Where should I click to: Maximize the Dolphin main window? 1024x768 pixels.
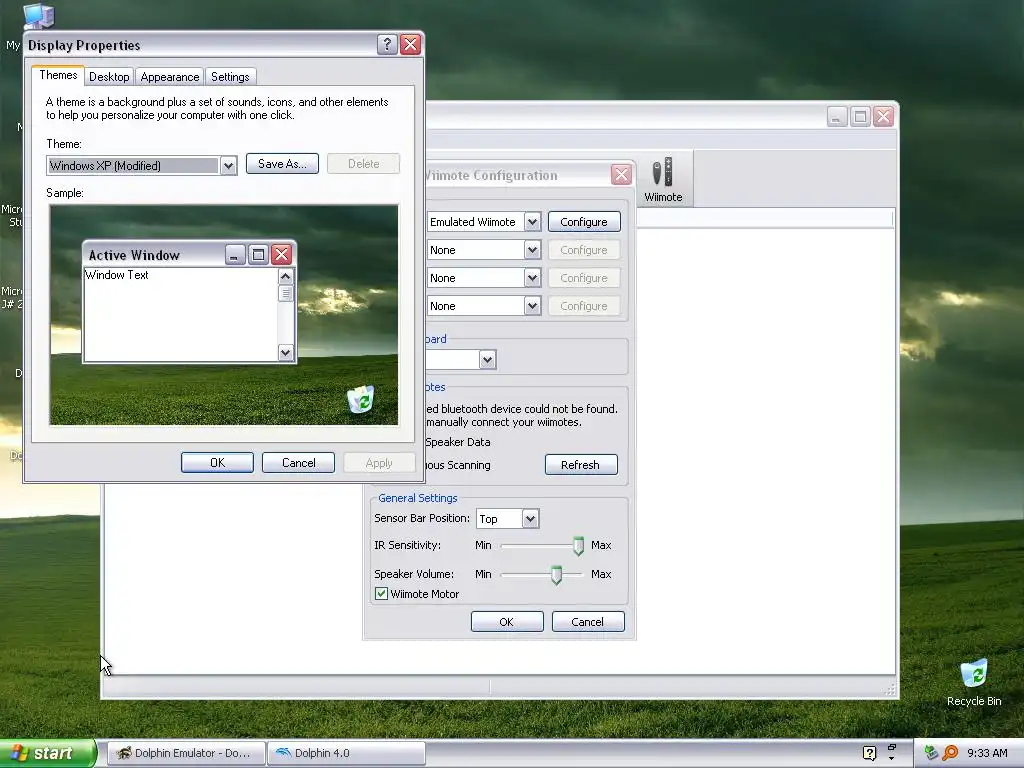pyautogui.click(x=860, y=116)
